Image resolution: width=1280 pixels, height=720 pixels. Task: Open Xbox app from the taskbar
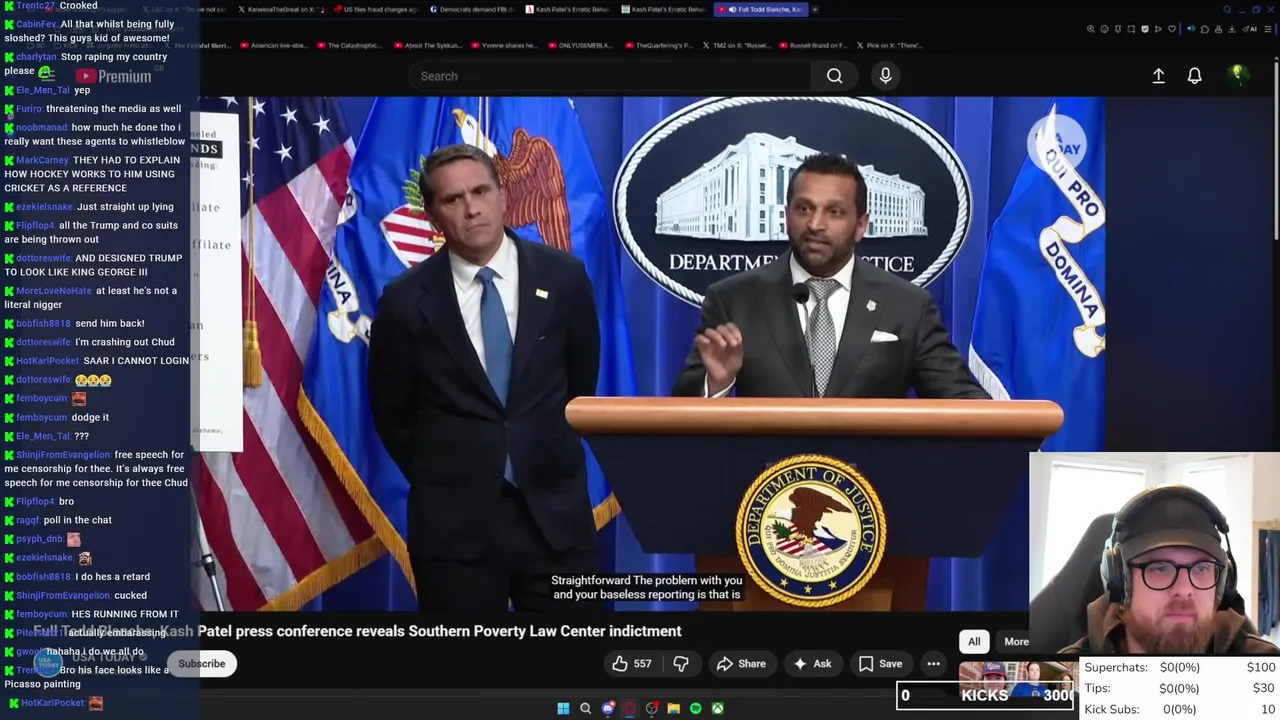(718, 708)
